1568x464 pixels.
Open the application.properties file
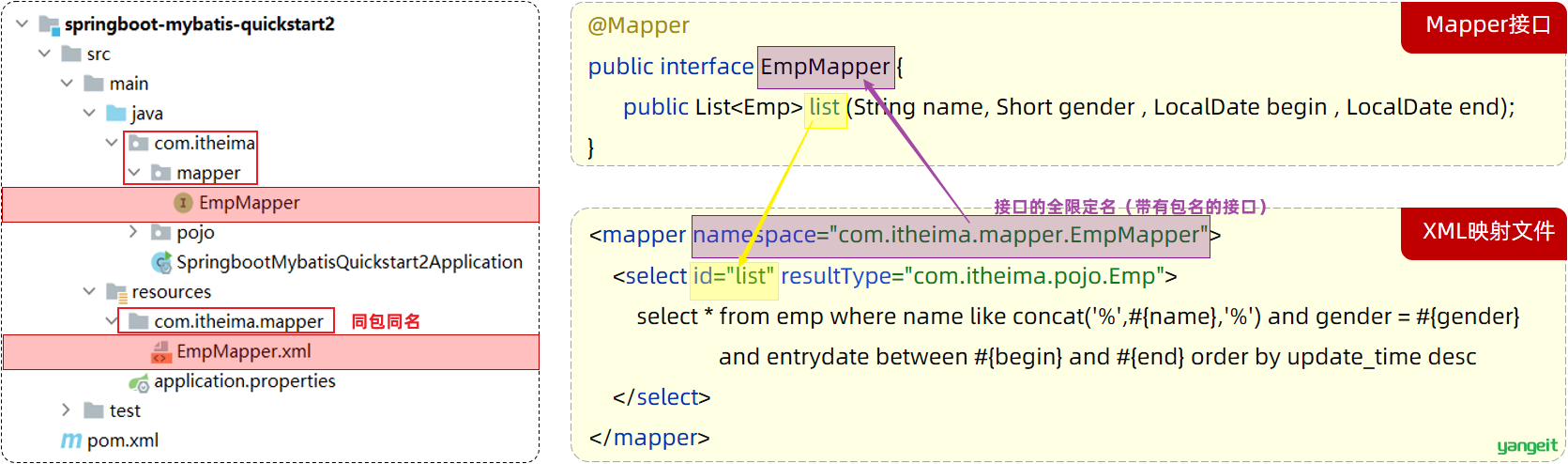pos(245,381)
